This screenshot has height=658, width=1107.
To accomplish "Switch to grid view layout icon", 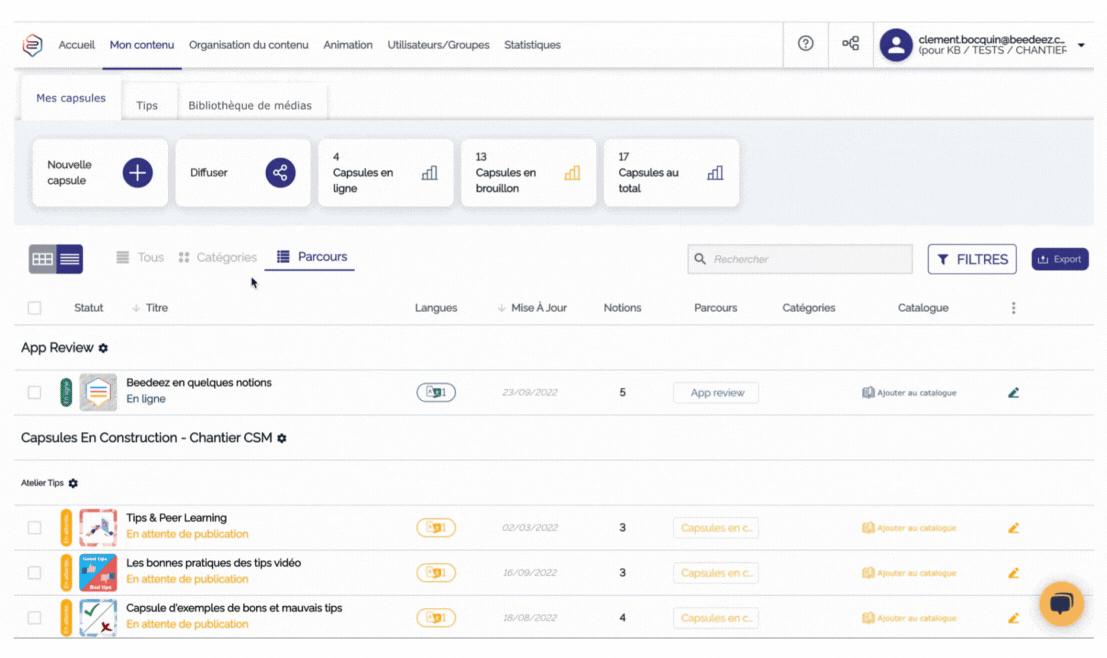I will [43, 259].
